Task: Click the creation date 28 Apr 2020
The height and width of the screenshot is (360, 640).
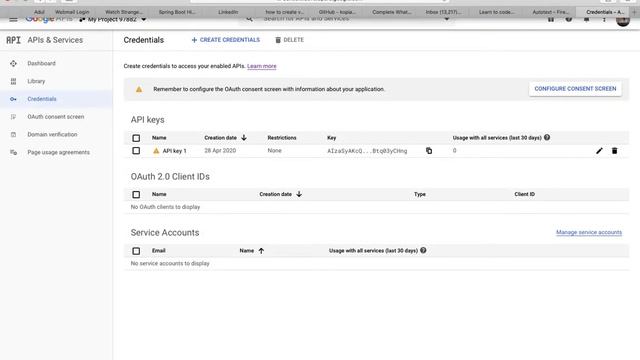Action: [220, 151]
